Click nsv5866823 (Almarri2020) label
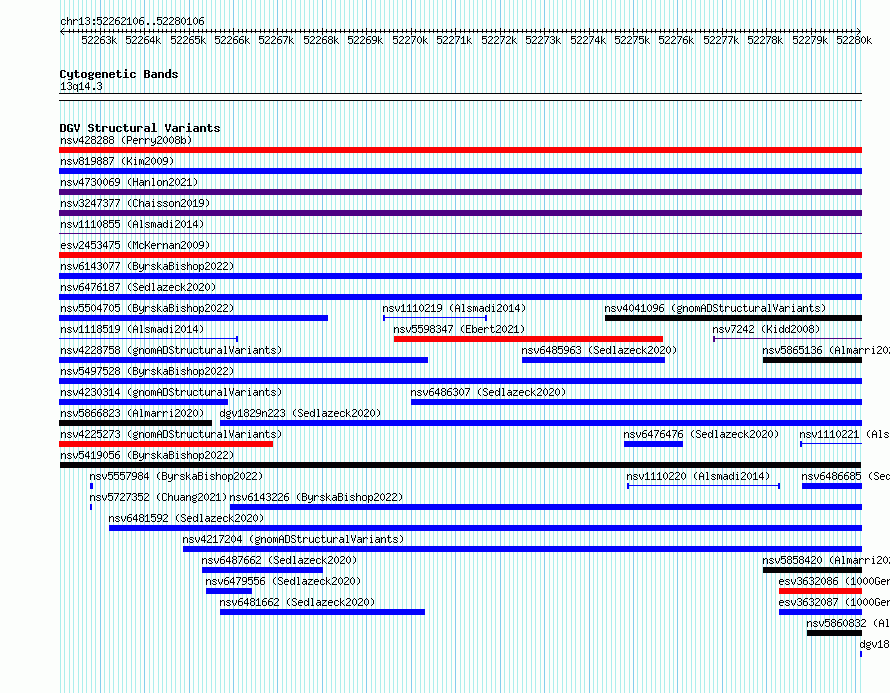The width and height of the screenshot is (890, 693). (132, 413)
